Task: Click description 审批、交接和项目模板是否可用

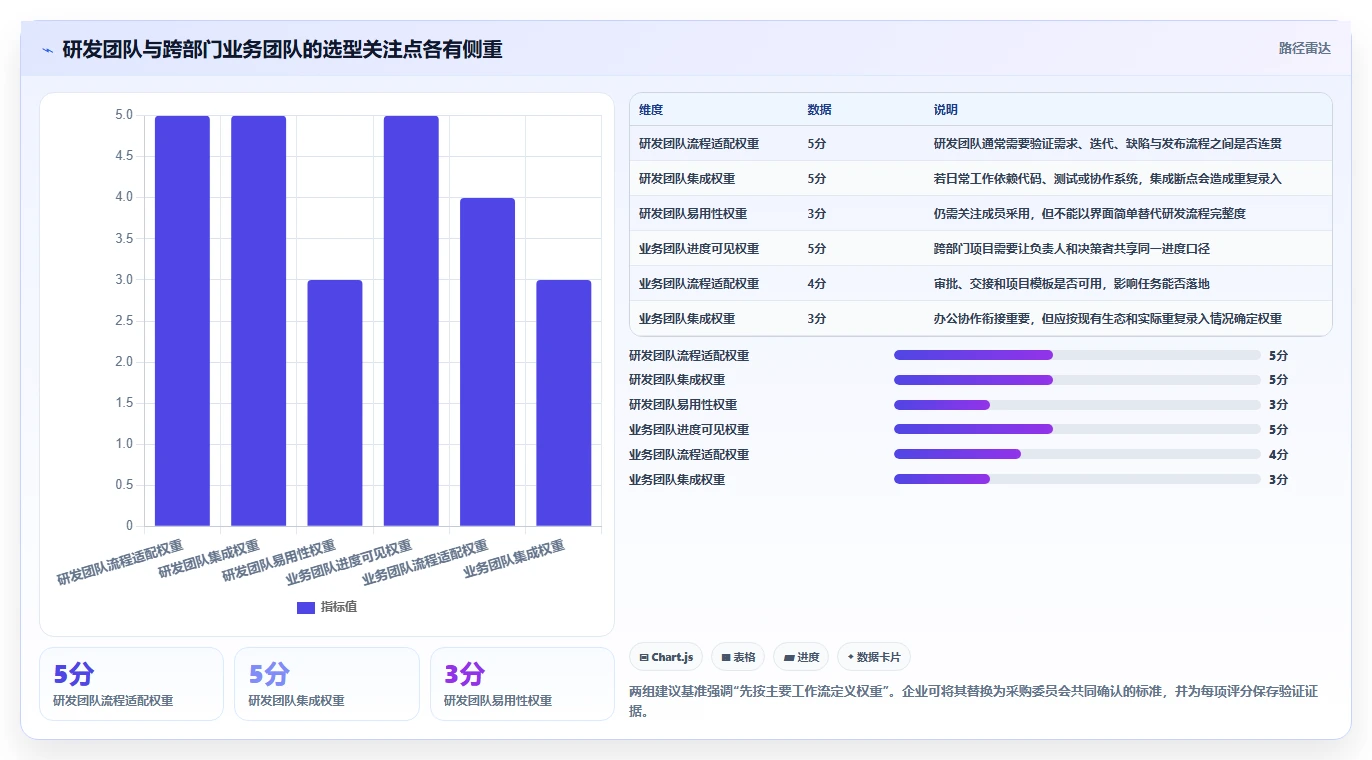Action: coord(1072,284)
